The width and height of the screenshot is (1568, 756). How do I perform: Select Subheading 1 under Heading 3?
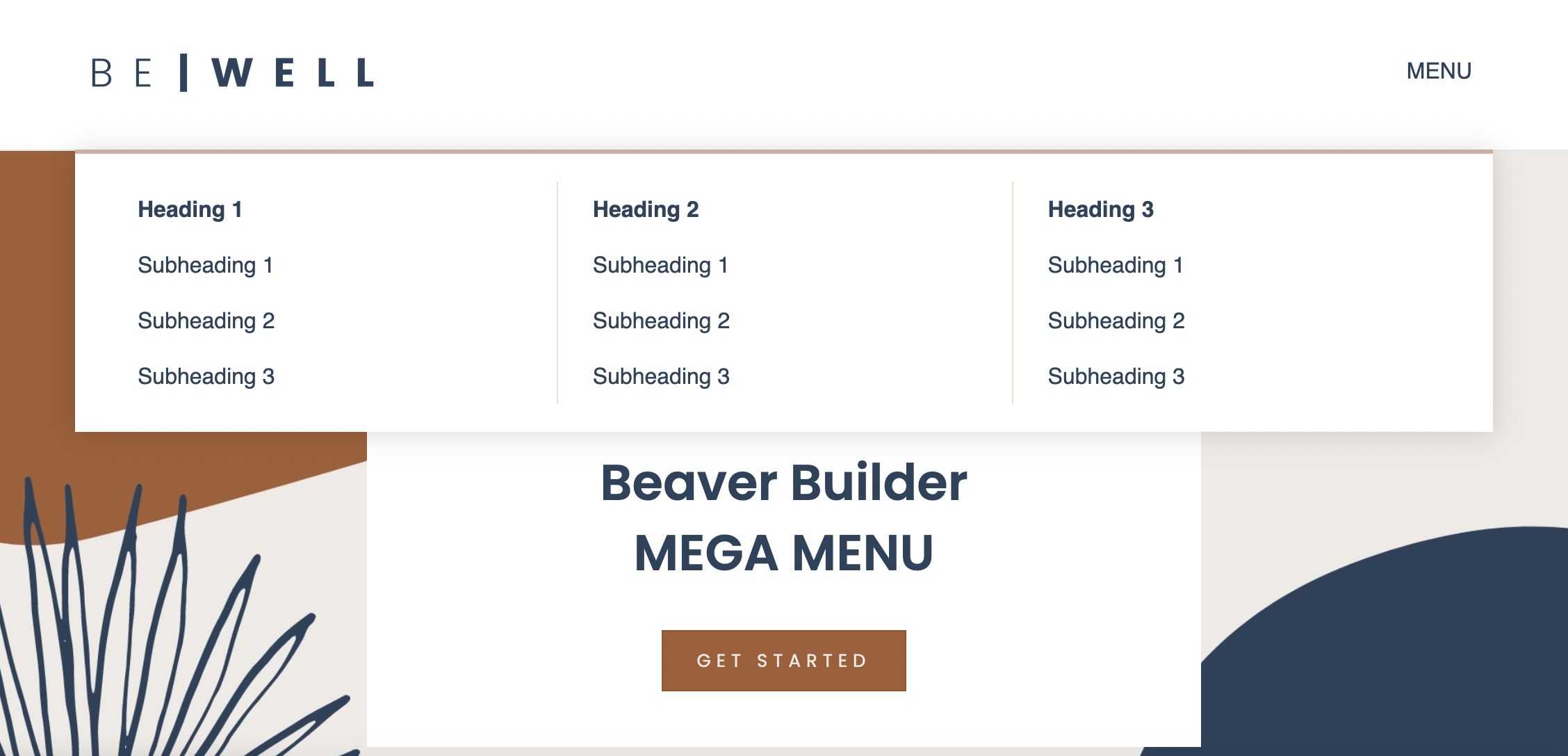[x=1117, y=265]
